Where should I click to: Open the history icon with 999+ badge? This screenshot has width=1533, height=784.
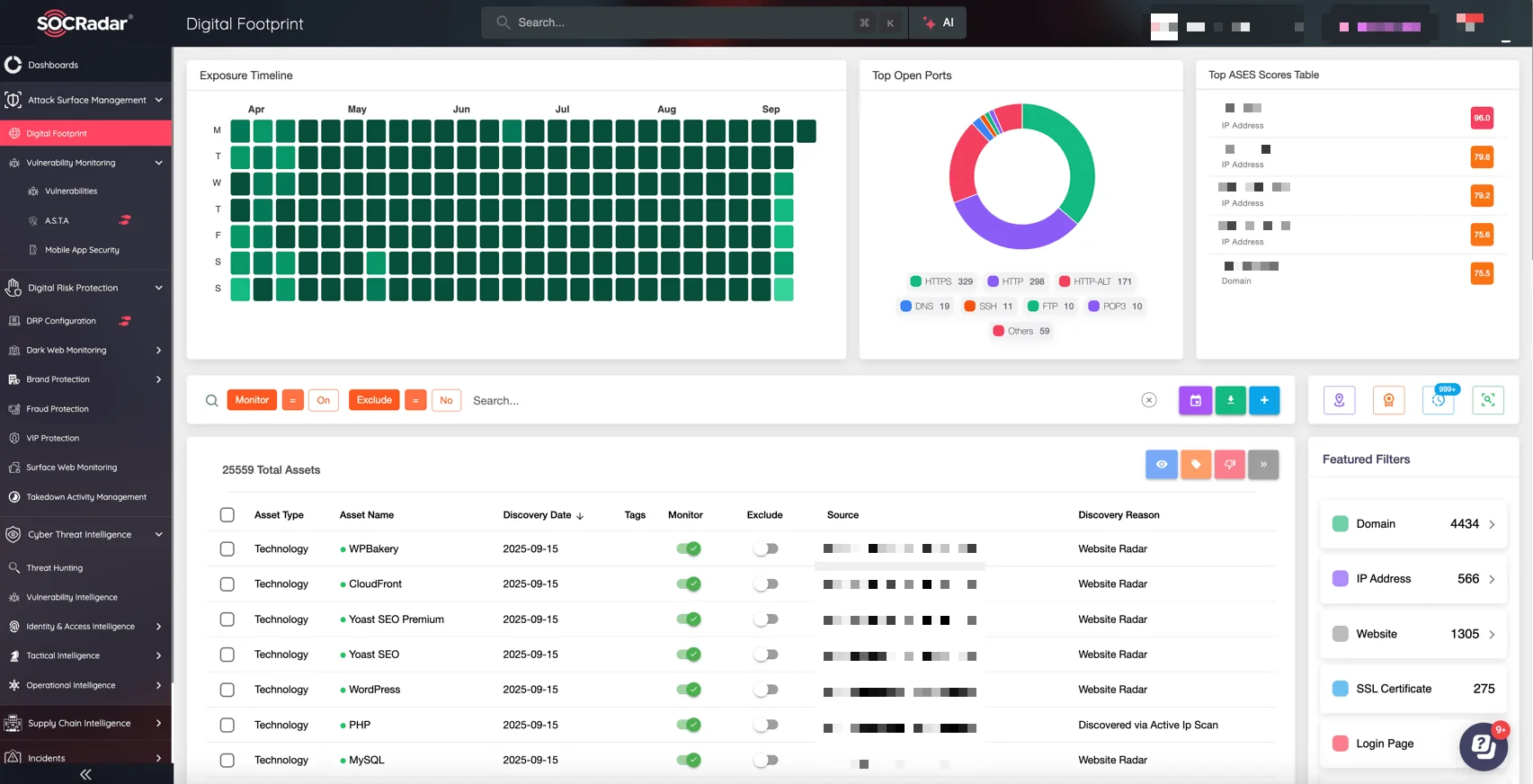[1439, 400]
